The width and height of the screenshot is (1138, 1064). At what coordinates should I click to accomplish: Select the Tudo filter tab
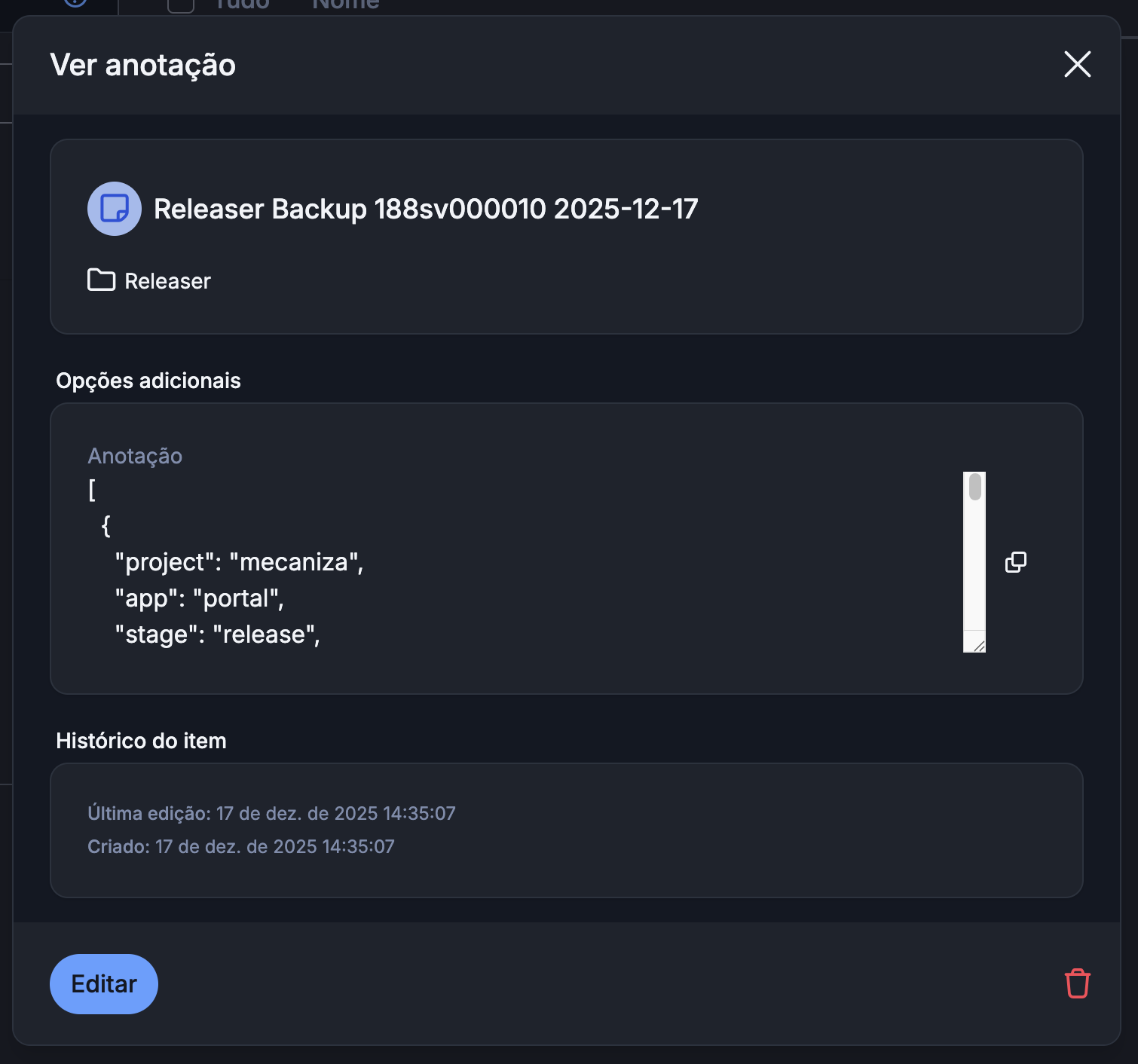241,4
